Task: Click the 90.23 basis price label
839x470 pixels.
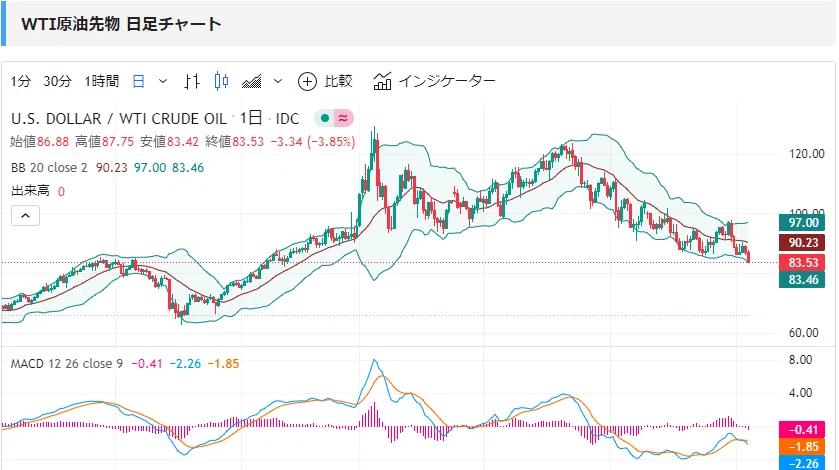Action: (x=802, y=242)
